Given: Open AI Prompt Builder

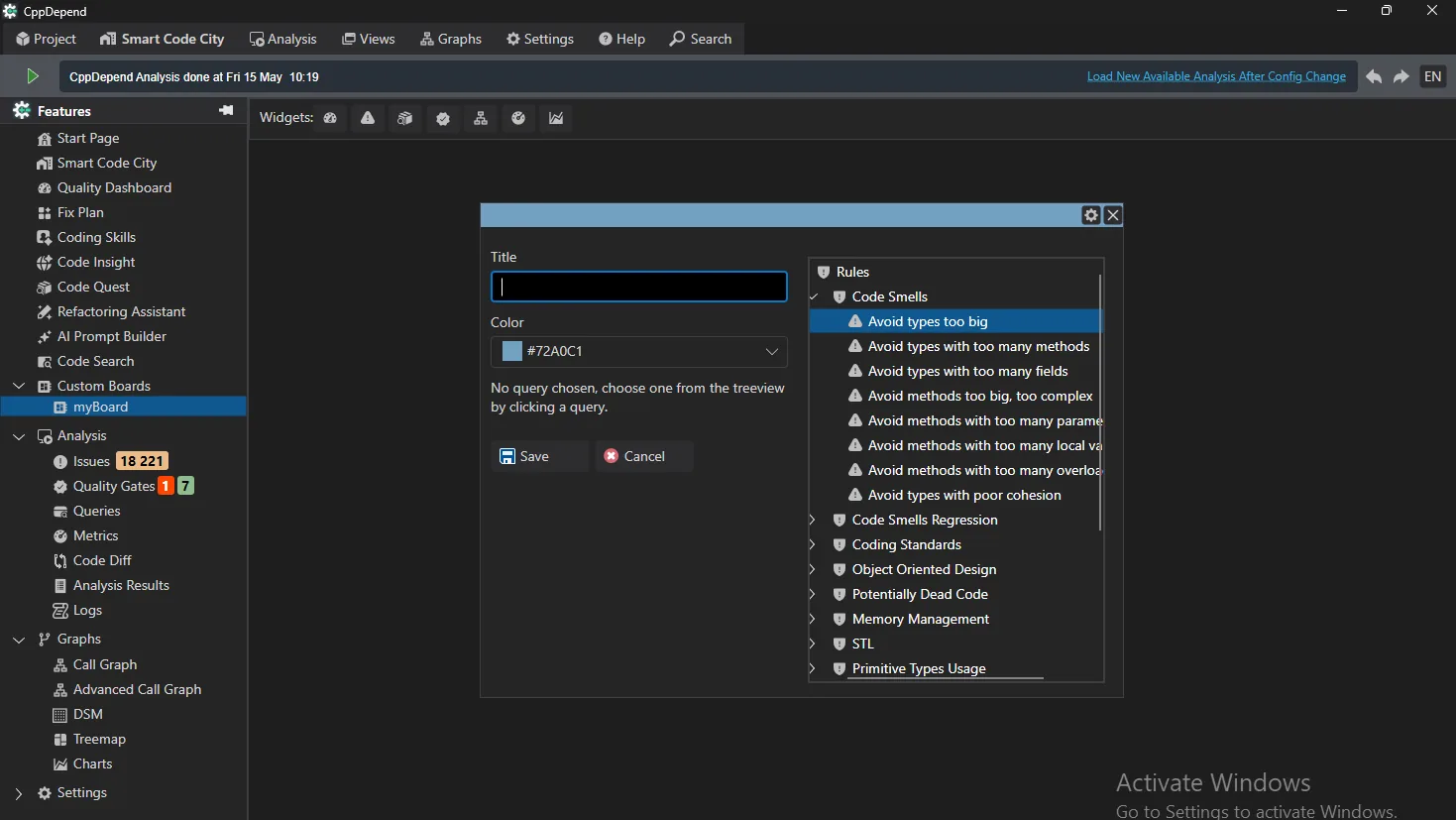Looking at the screenshot, I should click(x=111, y=336).
